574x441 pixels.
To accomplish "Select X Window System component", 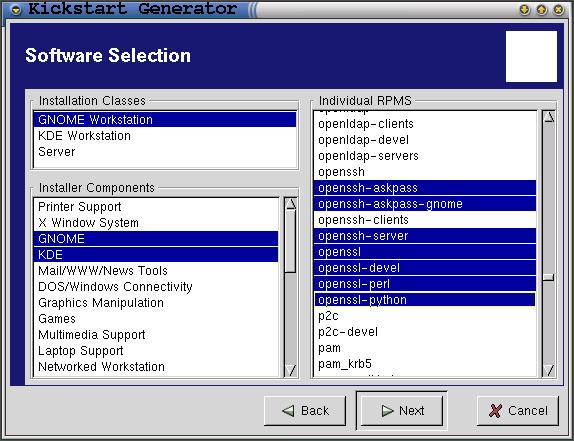I will click(x=156, y=223).
